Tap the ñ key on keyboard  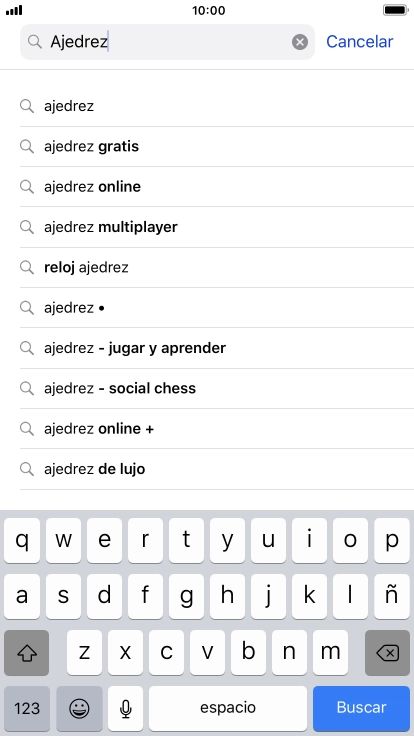point(391,597)
